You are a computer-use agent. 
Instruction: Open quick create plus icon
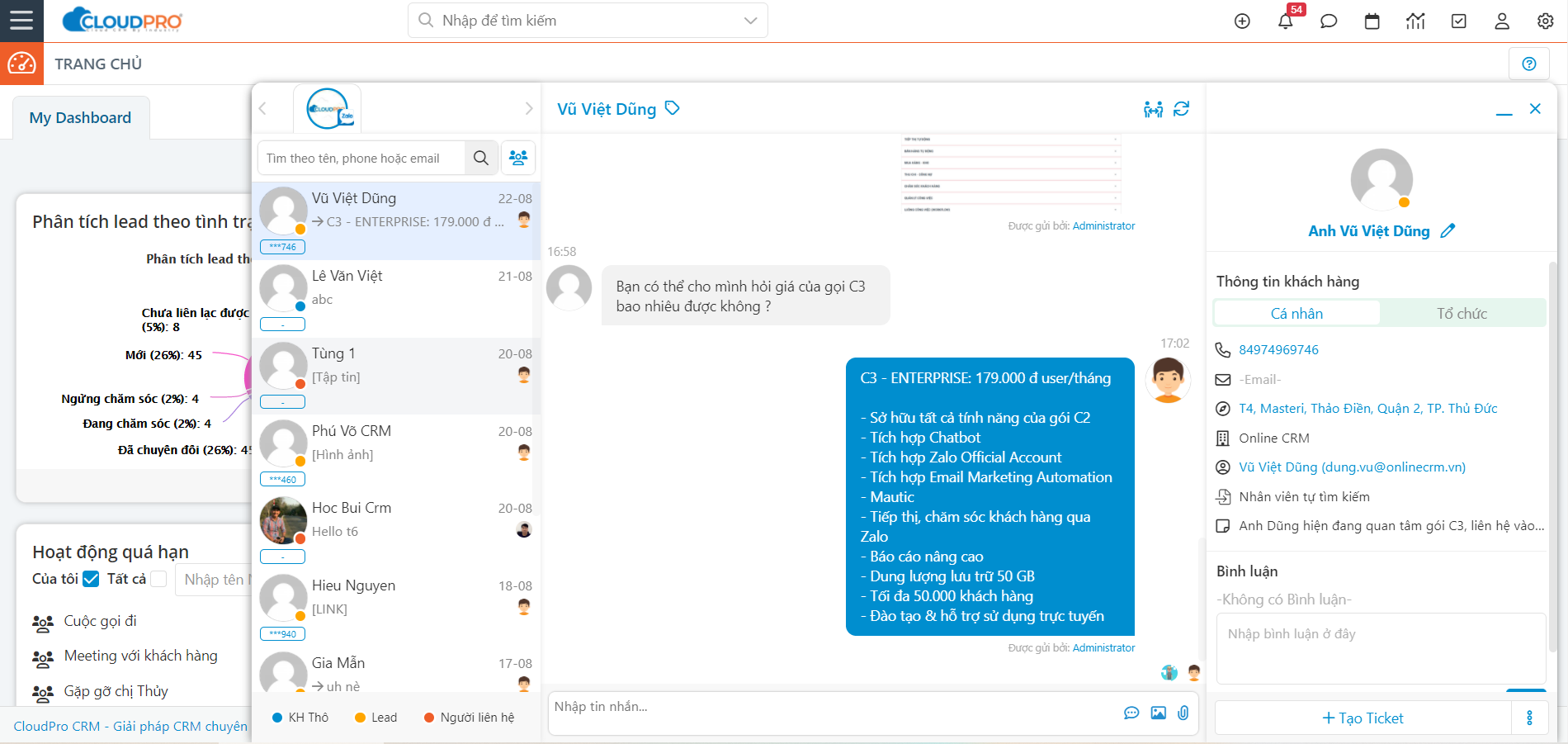click(1242, 21)
